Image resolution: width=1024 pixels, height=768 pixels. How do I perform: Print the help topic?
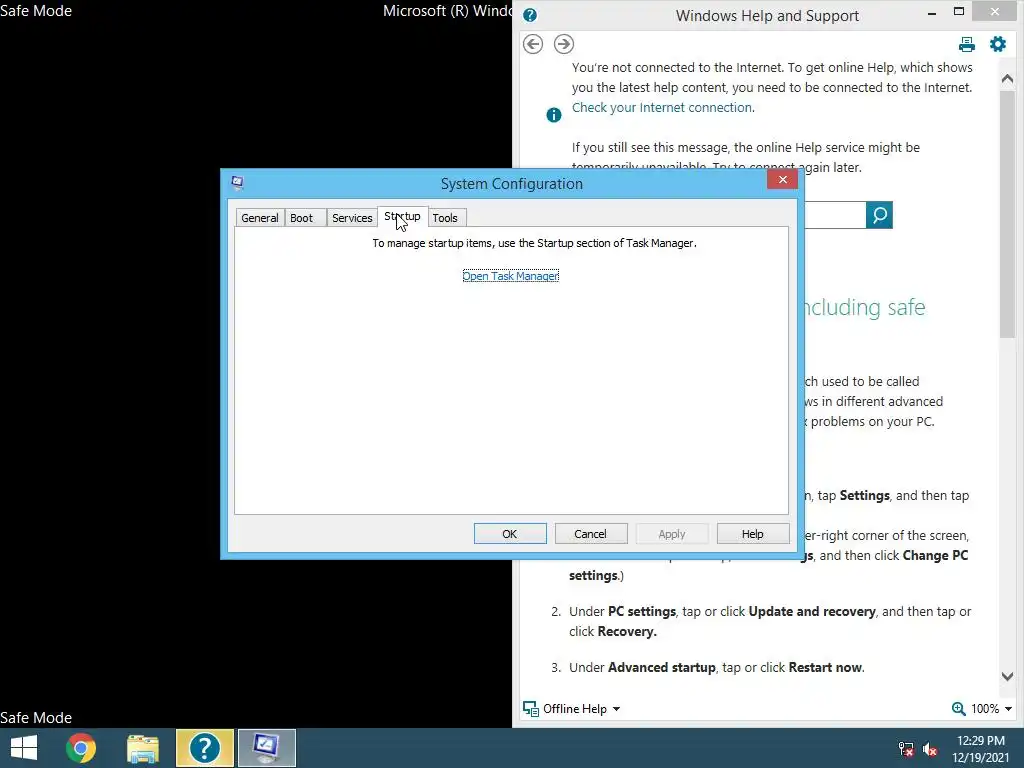click(967, 44)
